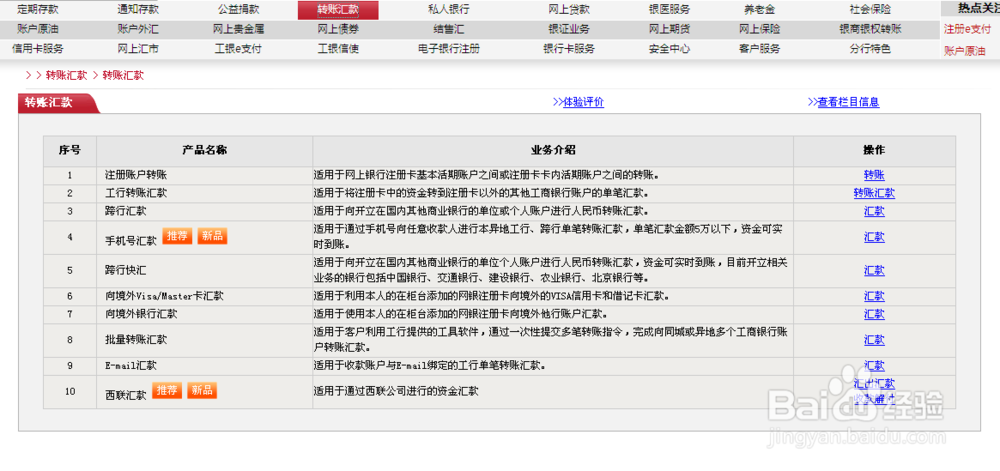Screen dimensions: 1000x471
Task: Click the 推荐 badge beside 手机号汇款
Action: (177, 236)
